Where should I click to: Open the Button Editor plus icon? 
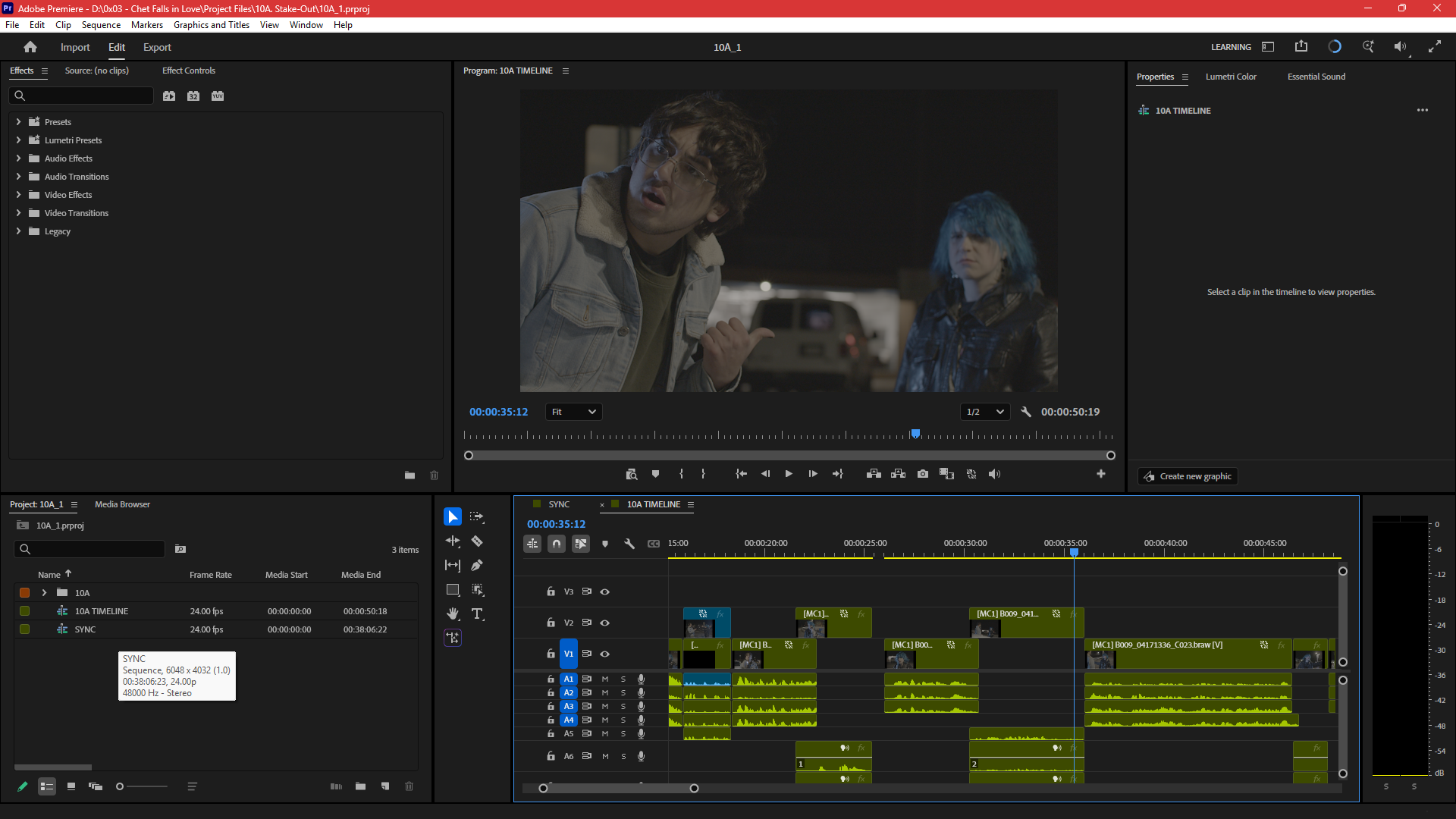1101,474
